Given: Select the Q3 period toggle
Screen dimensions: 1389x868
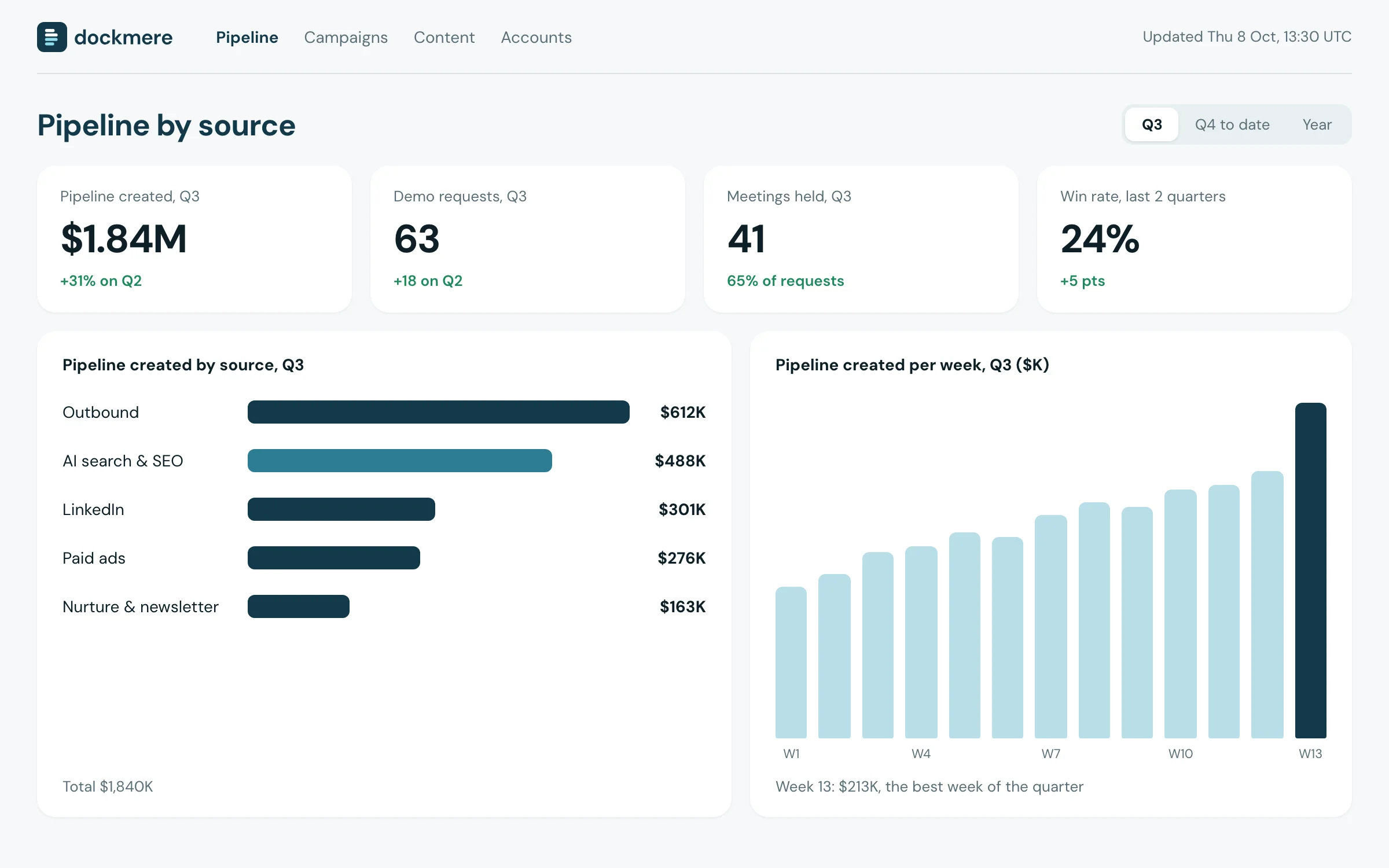Looking at the screenshot, I should point(1152,124).
